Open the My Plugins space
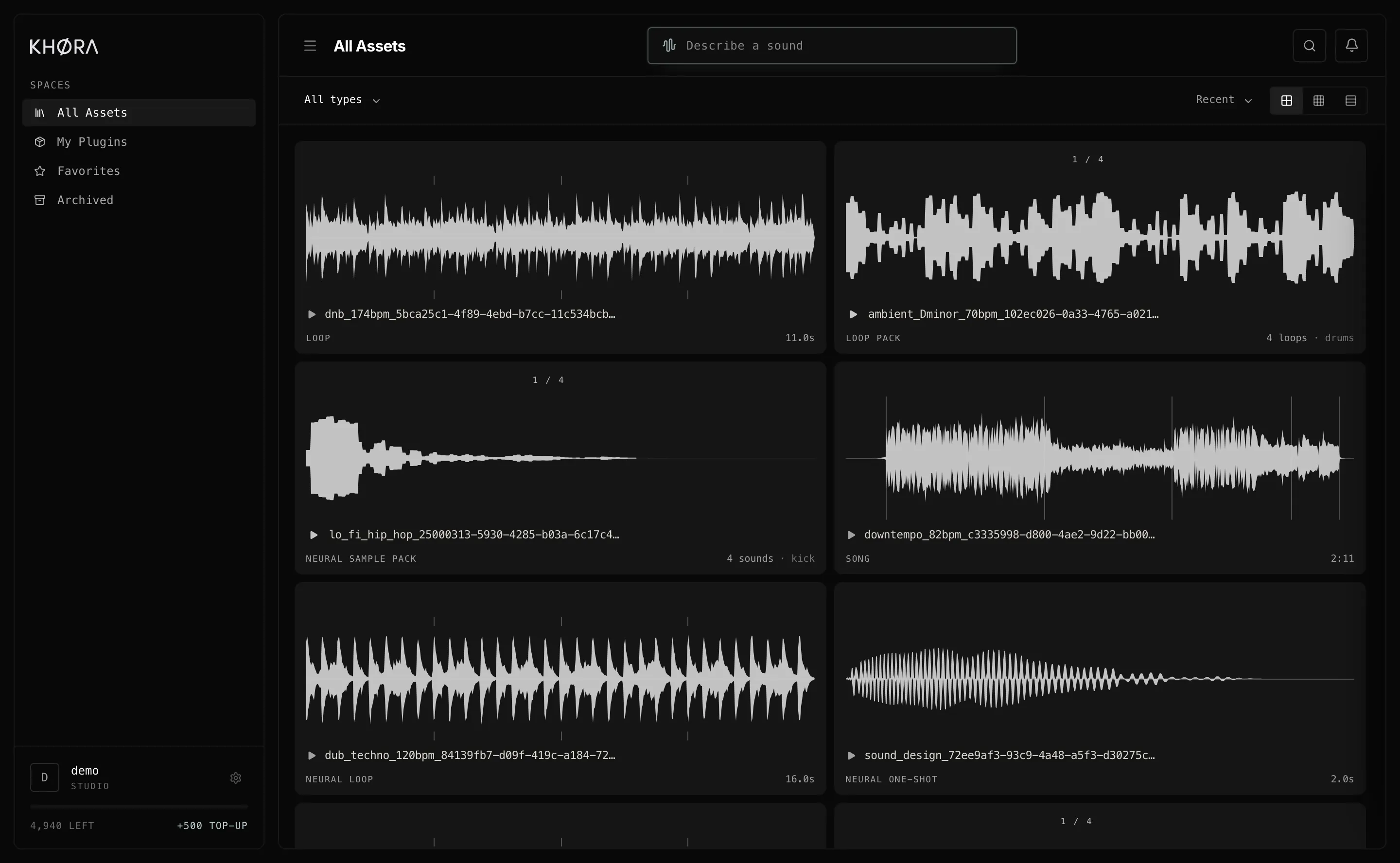Viewport: 1400px width, 863px height. coord(139,141)
